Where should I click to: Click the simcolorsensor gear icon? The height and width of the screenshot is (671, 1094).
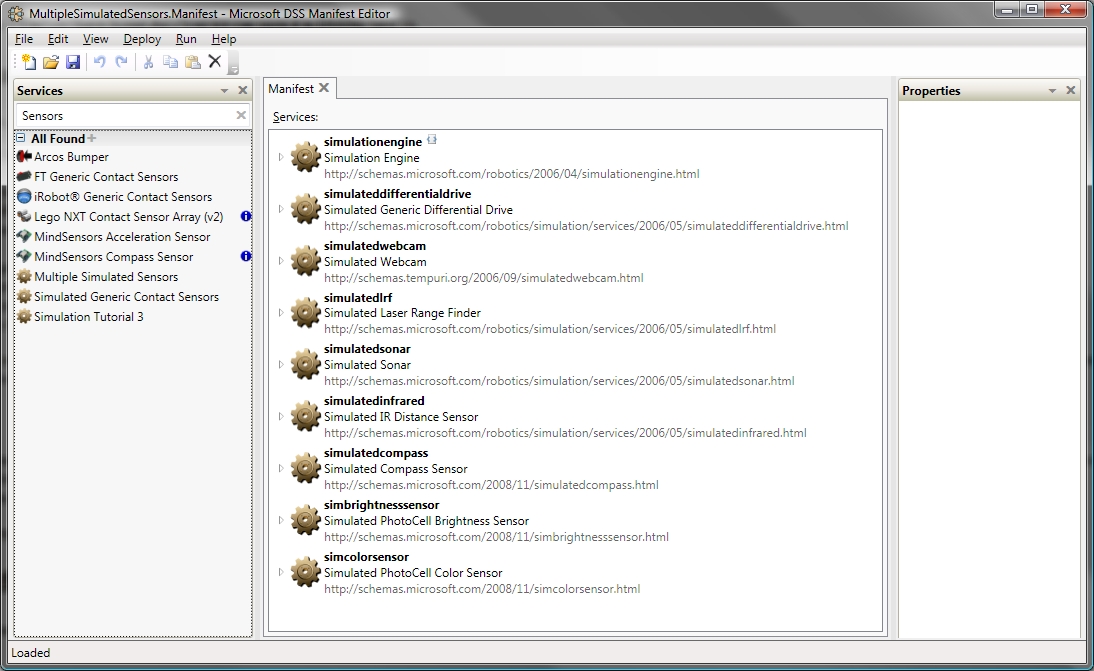(305, 572)
